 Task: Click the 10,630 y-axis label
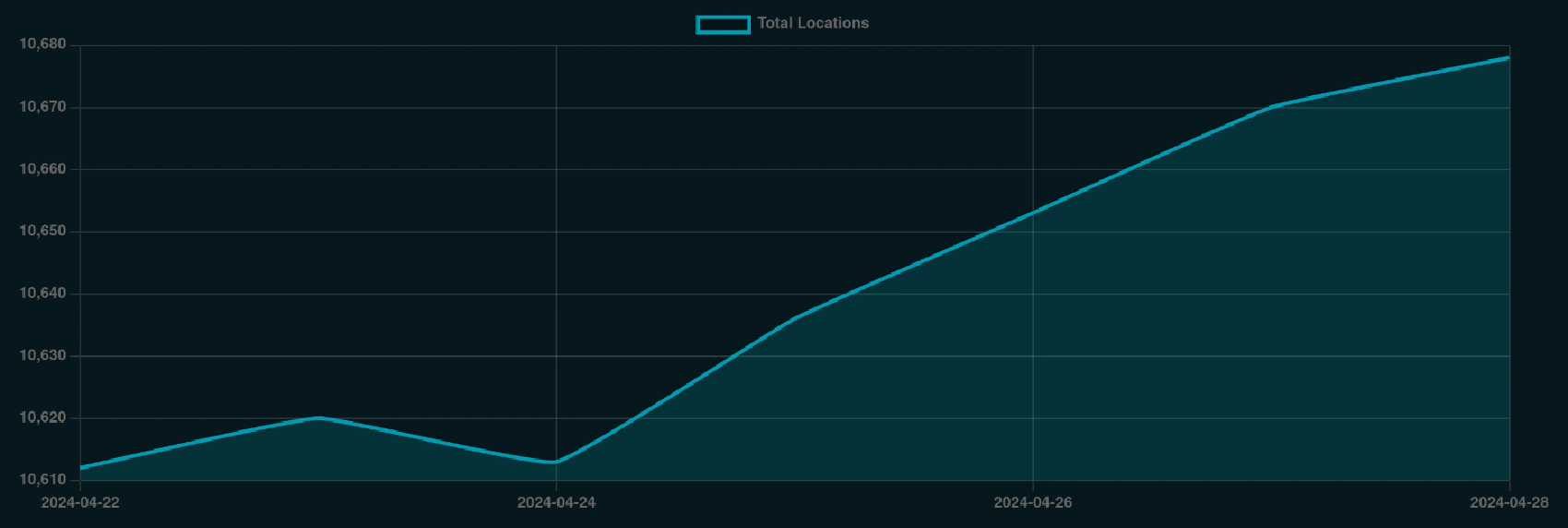[42, 355]
